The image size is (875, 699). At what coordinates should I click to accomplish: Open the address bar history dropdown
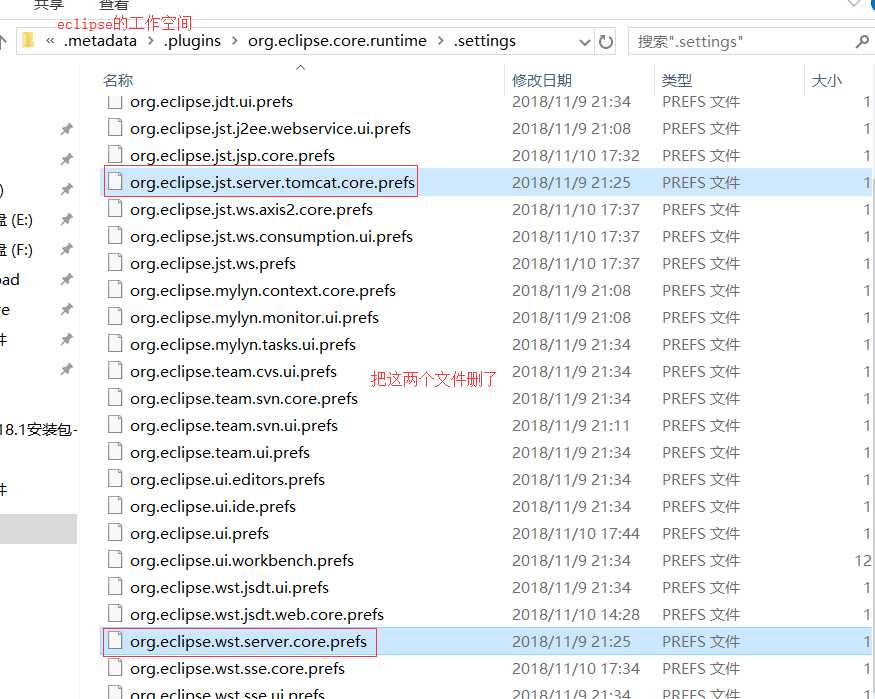(x=584, y=42)
